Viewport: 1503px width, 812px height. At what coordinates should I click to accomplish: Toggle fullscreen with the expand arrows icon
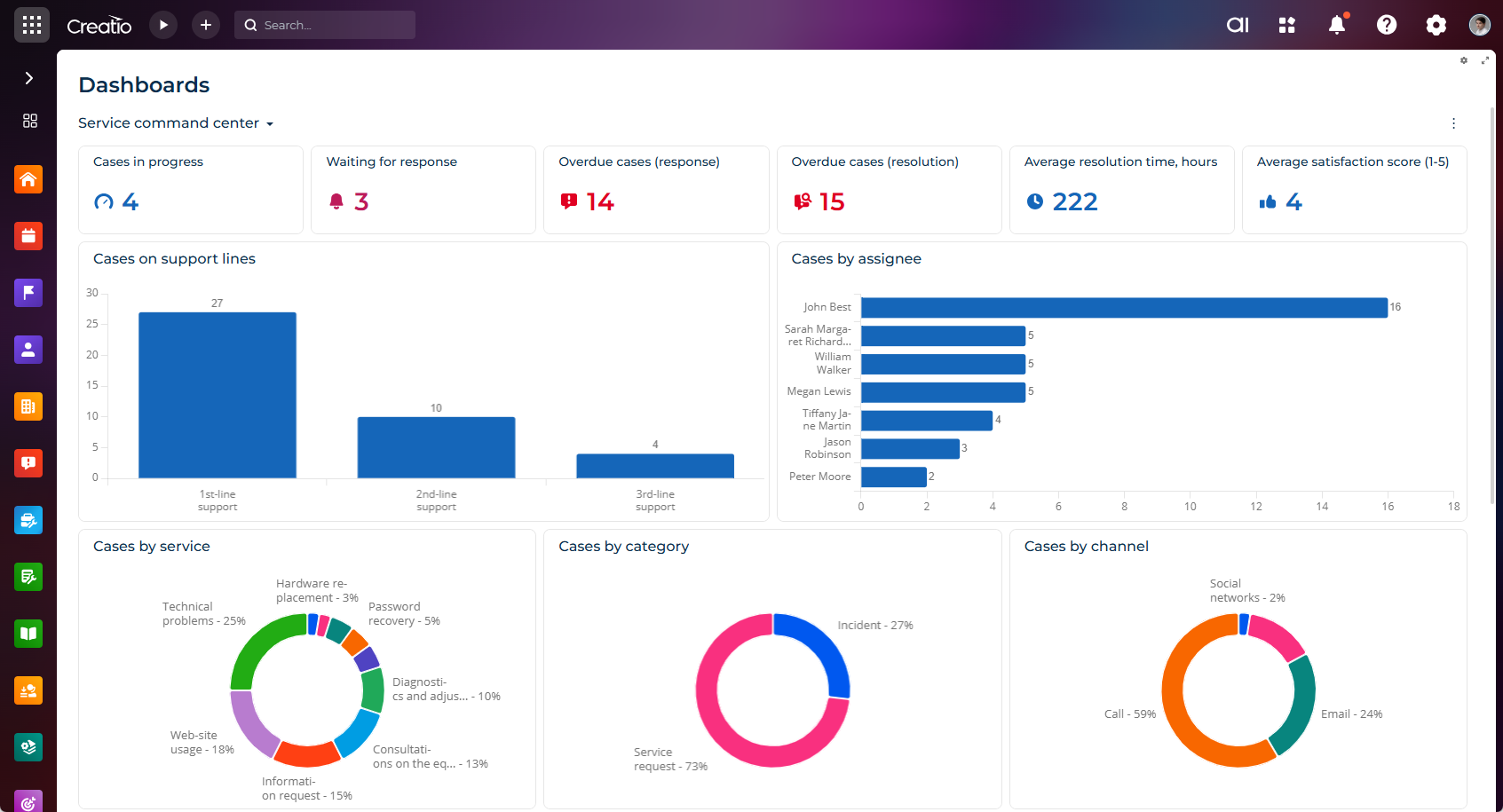tap(1485, 60)
